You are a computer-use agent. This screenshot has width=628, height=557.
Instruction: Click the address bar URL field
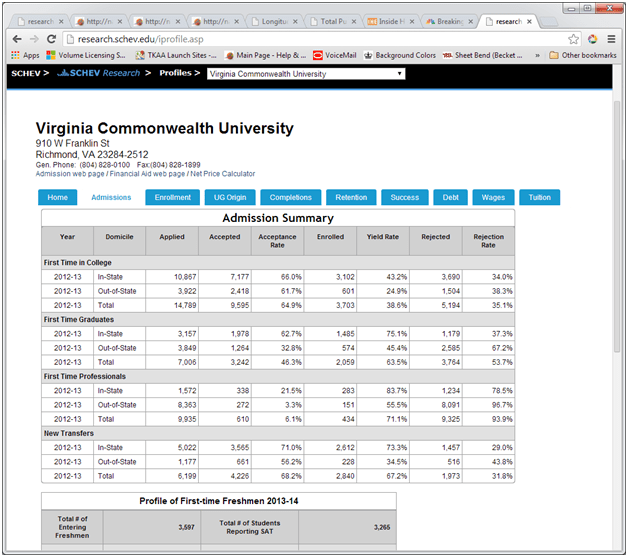[300, 39]
